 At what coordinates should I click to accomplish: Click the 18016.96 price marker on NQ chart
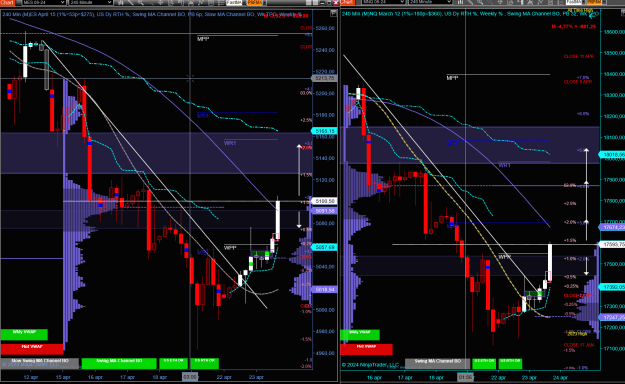coord(613,155)
